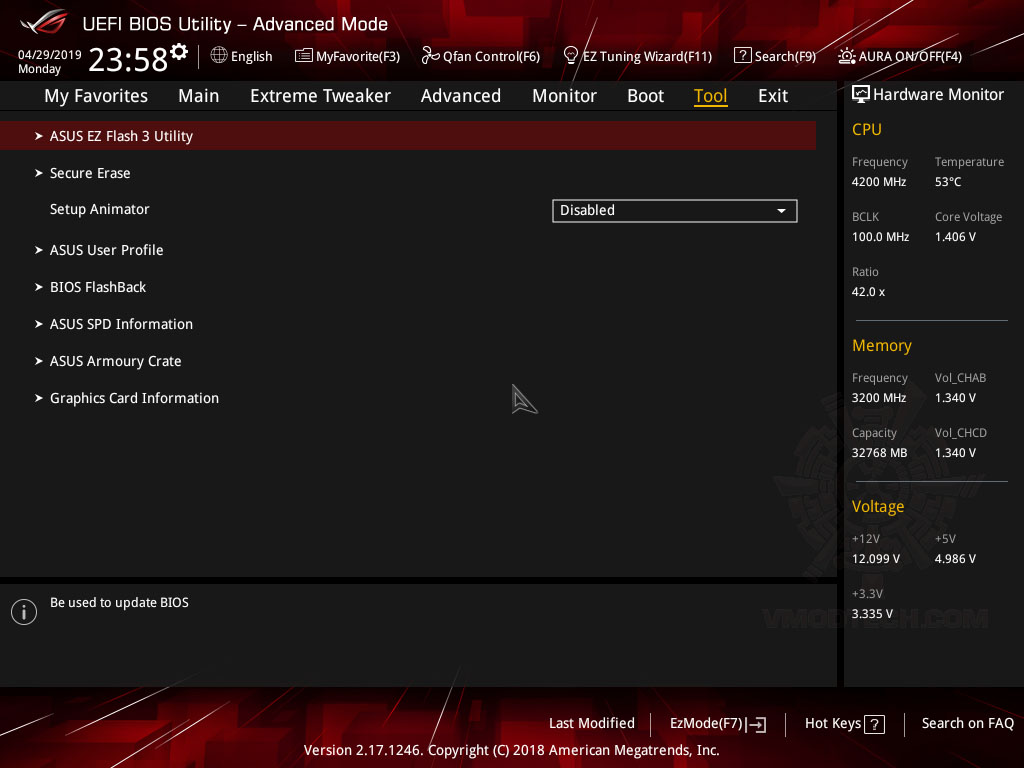This screenshot has width=1024, height=768.
Task: Switch to Boot tab
Action: pos(645,96)
